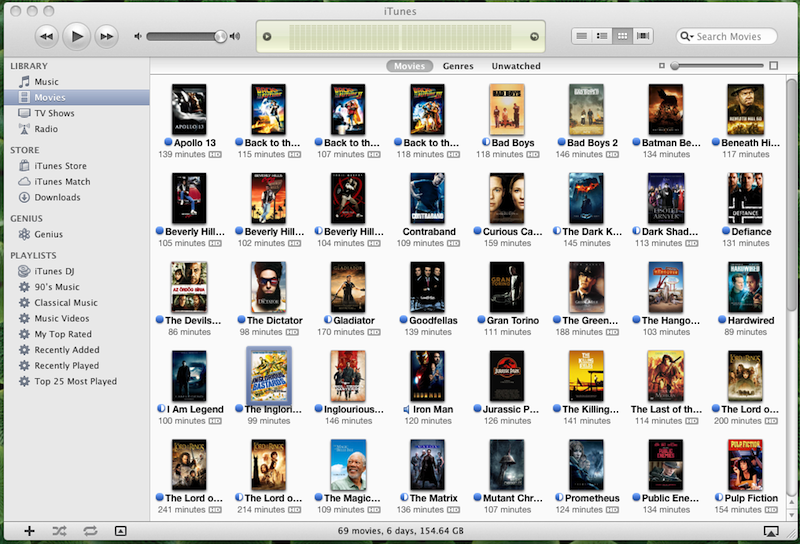This screenshot has width=800, height=544.
Task: Toggle shuffle in the bottom bar
Action: click(x=59, y=531)
